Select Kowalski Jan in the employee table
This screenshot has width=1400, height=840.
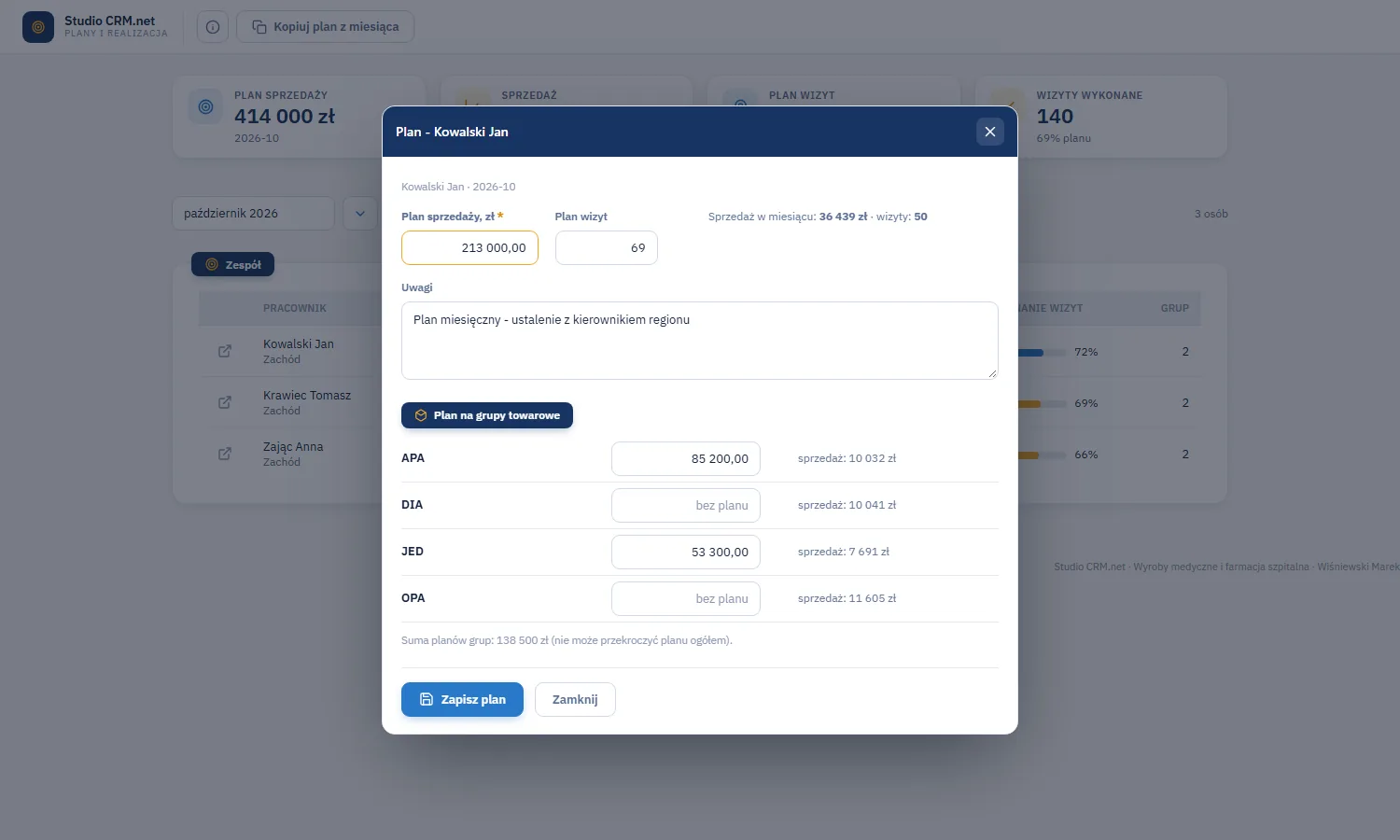299,344
